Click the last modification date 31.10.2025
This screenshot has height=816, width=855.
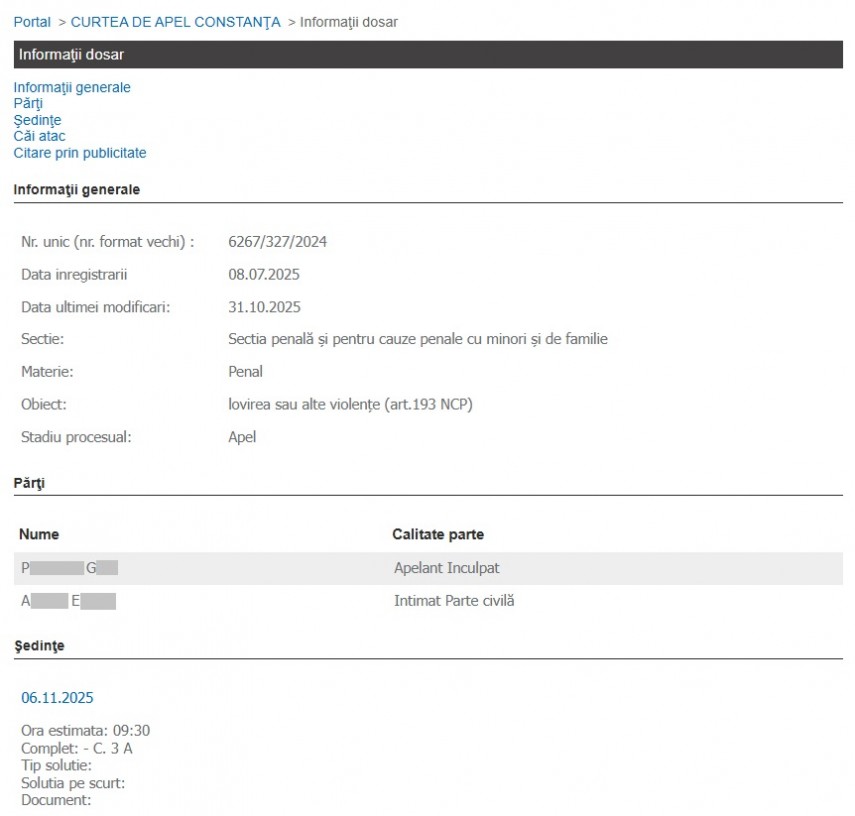click(264, 307)
